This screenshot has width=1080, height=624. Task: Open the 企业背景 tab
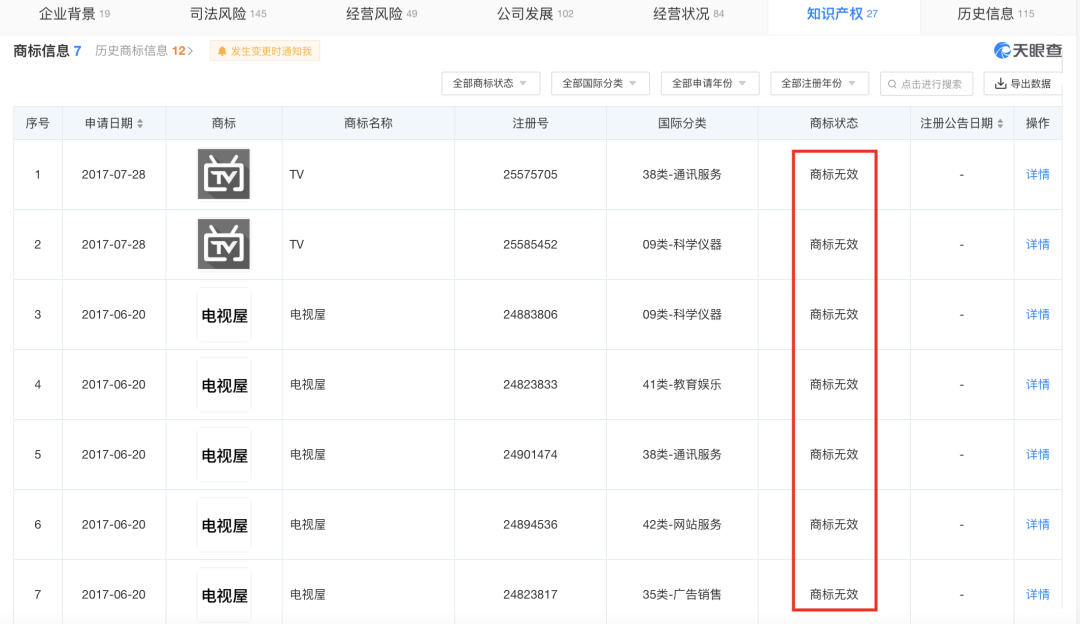click(74, 14)
